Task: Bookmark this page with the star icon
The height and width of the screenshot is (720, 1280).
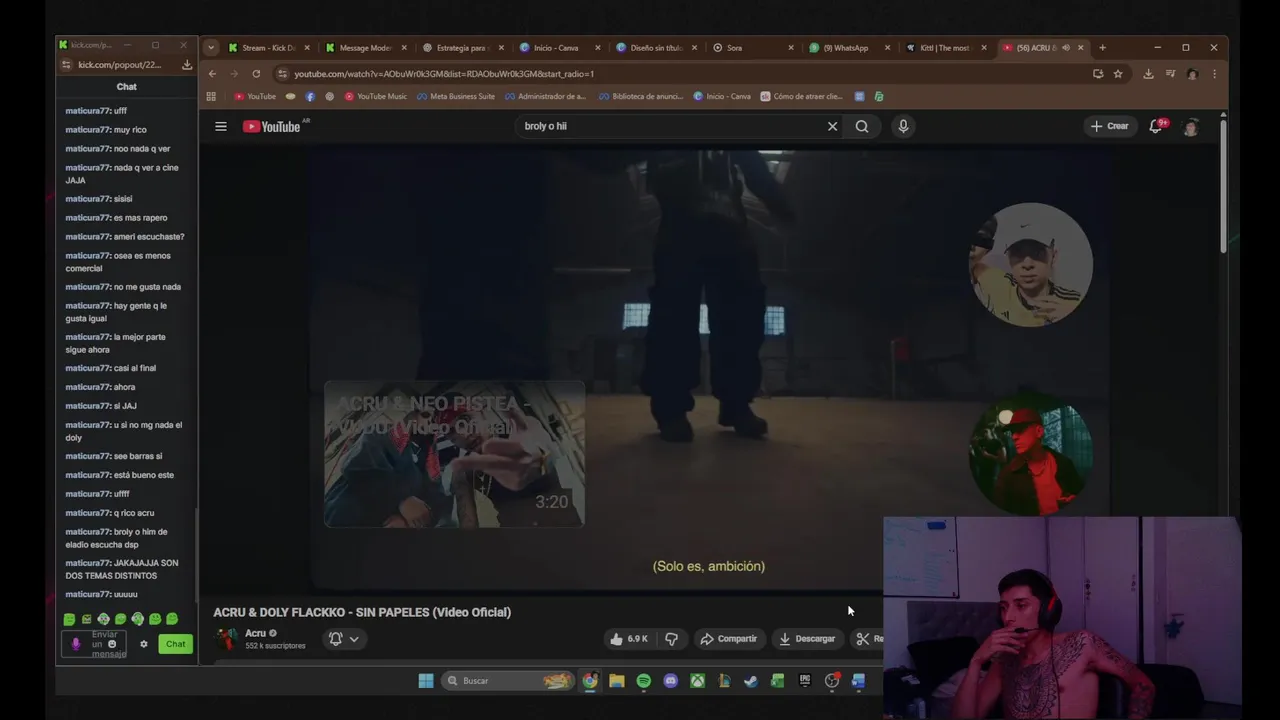Action: (1118, 74)
